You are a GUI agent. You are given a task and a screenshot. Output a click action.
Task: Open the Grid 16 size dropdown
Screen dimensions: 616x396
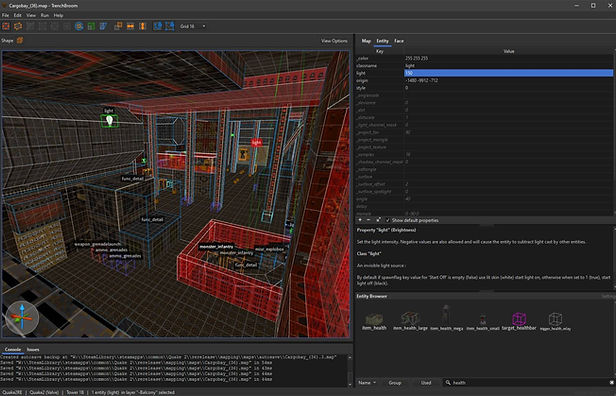192,26
